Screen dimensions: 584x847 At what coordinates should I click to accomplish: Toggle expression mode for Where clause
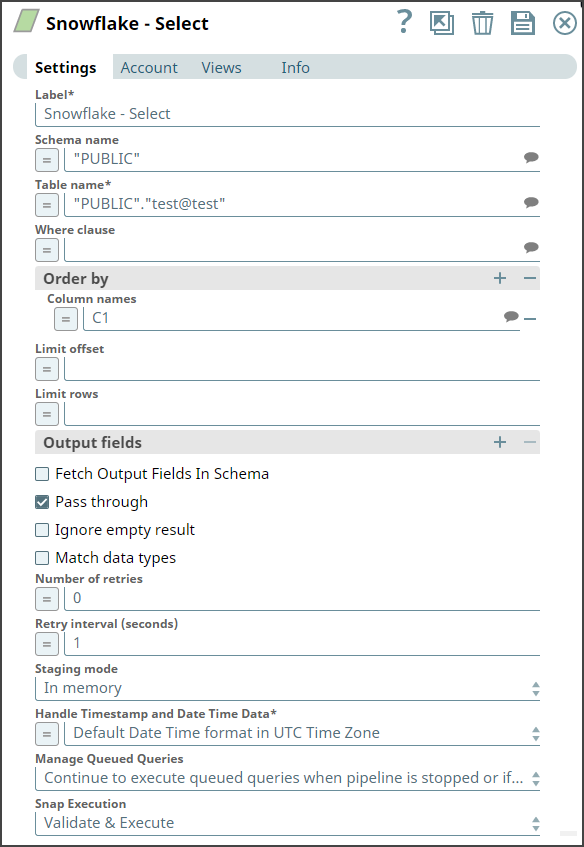pyautogui.click(x=47, y=249)
